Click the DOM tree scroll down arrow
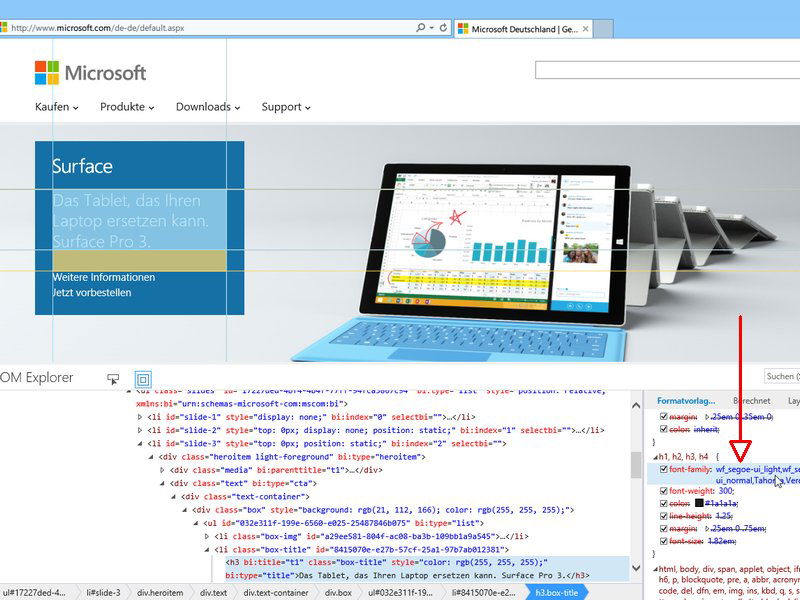 (636, 568)
